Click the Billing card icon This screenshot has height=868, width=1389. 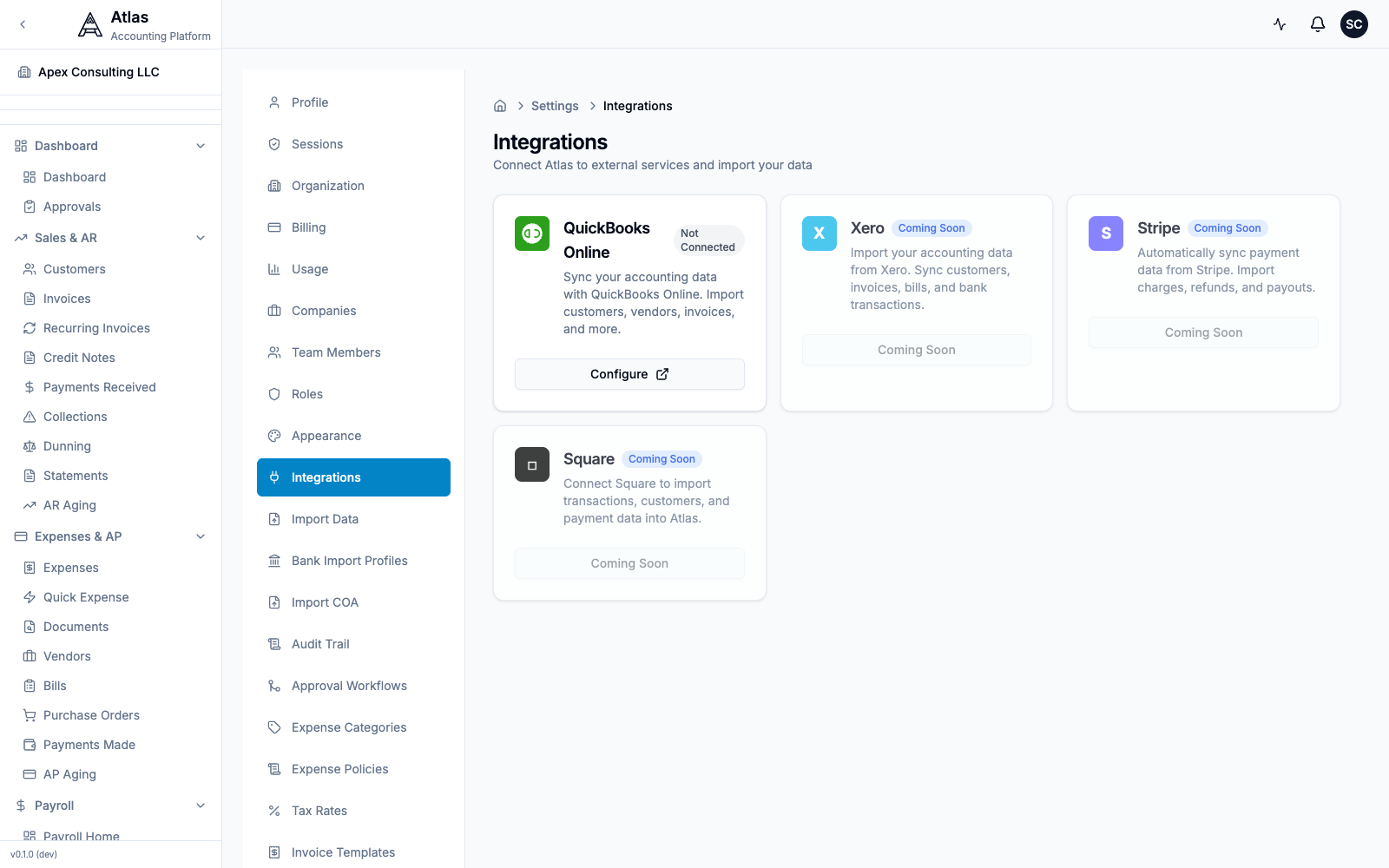274,227
